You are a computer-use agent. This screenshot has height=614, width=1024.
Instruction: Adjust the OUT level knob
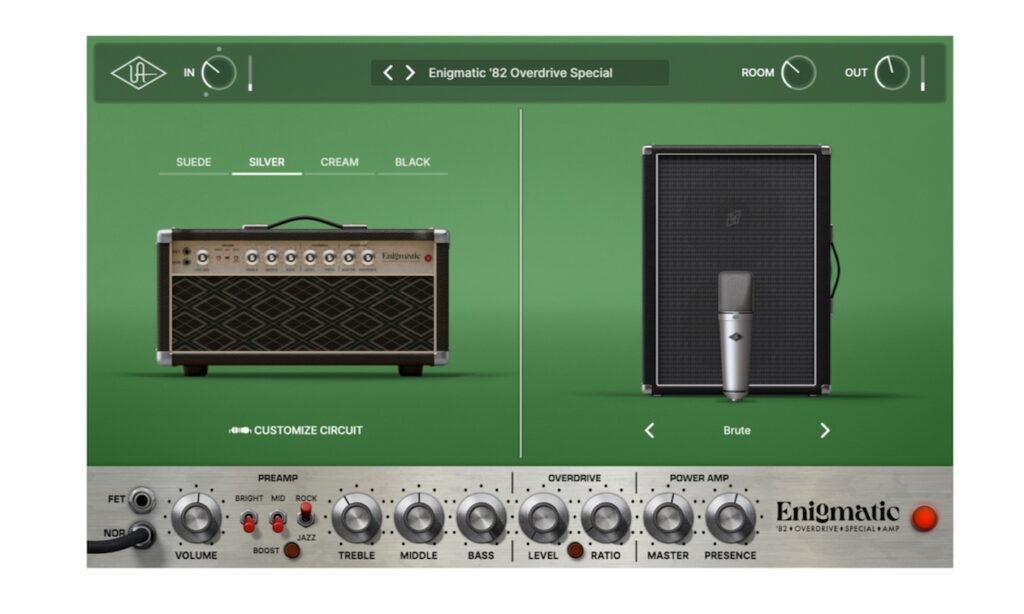[891, 73]
